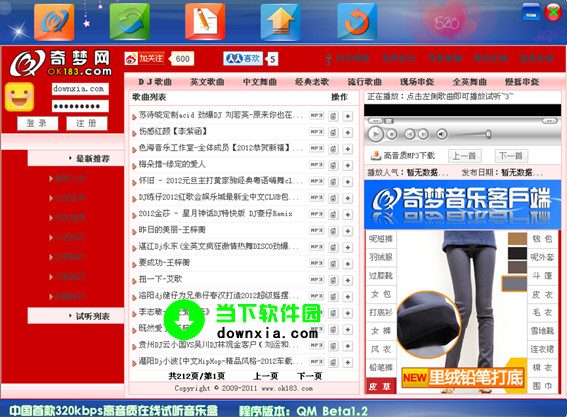Click the username field showing downxia.com

coord(80,89)
